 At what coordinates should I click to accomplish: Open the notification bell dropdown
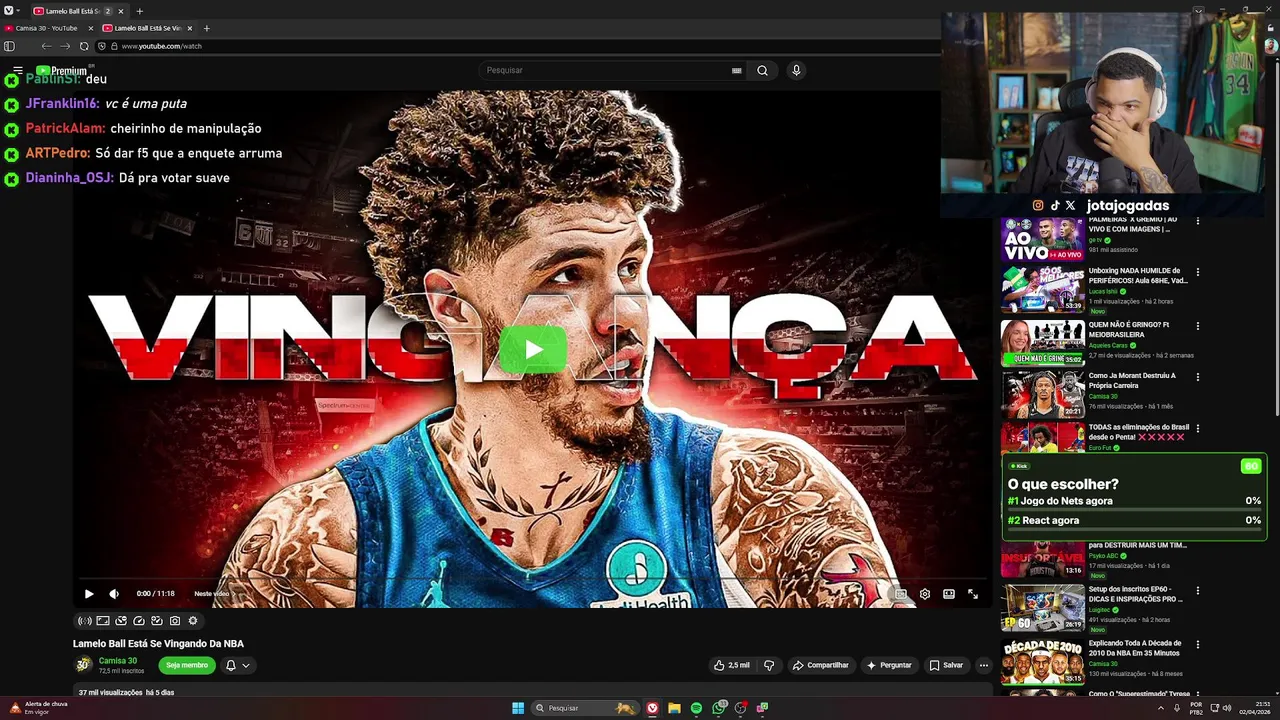click(237, 665)
